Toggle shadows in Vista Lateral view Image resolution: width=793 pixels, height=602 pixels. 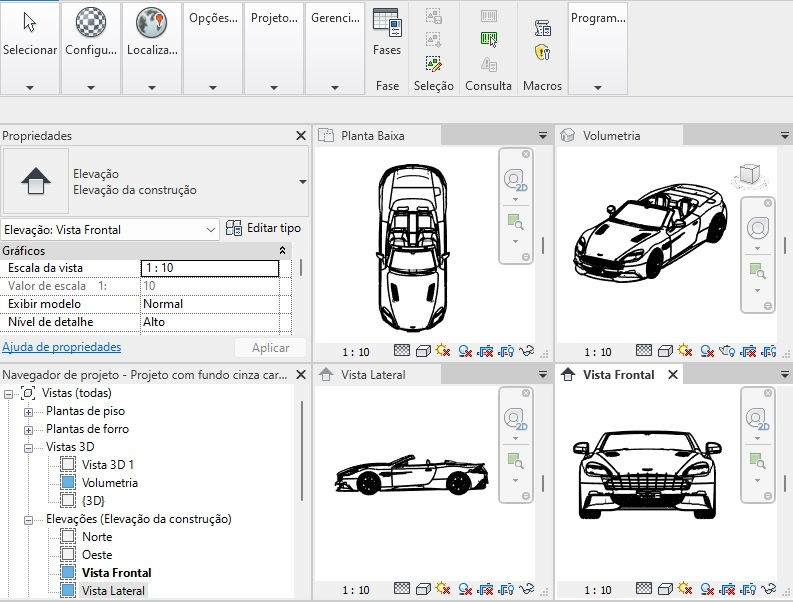coord(465,589)
